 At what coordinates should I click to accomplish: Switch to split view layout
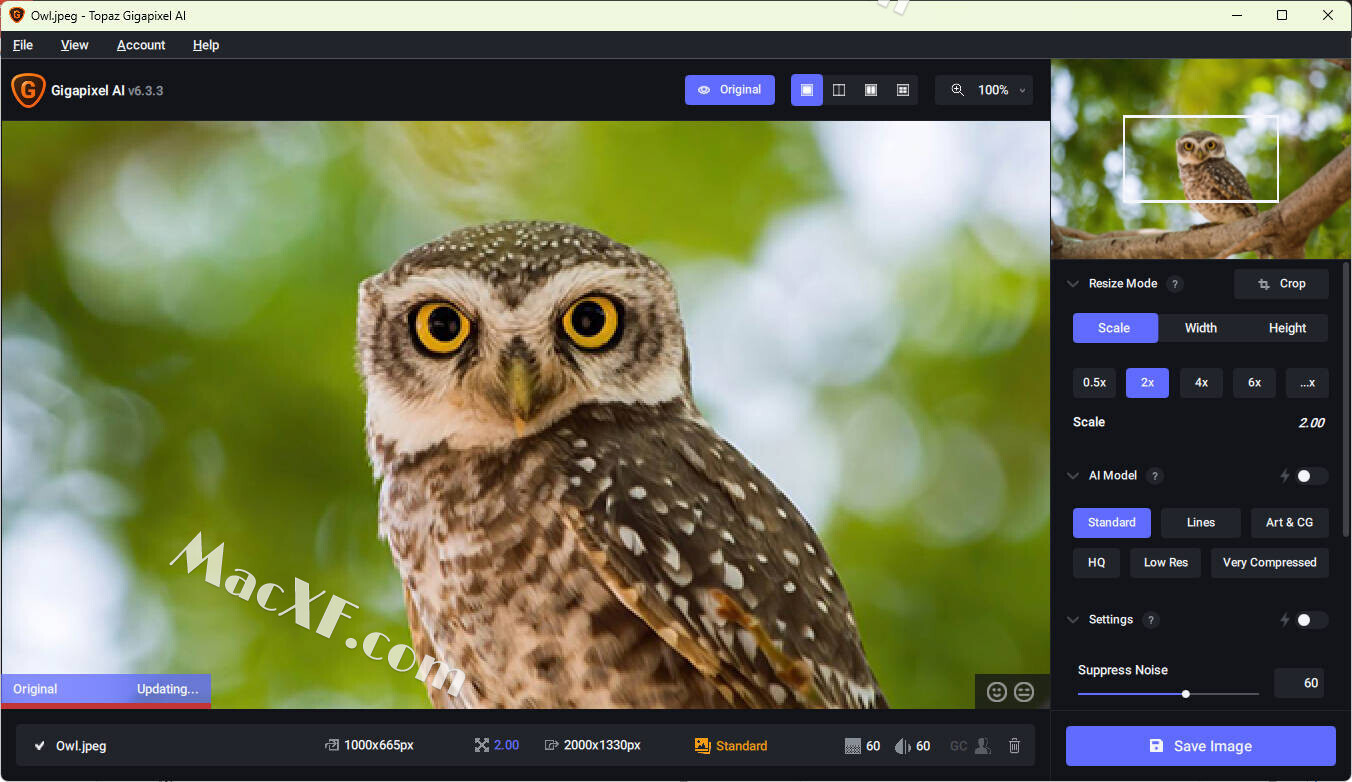[x=839, y=90]
